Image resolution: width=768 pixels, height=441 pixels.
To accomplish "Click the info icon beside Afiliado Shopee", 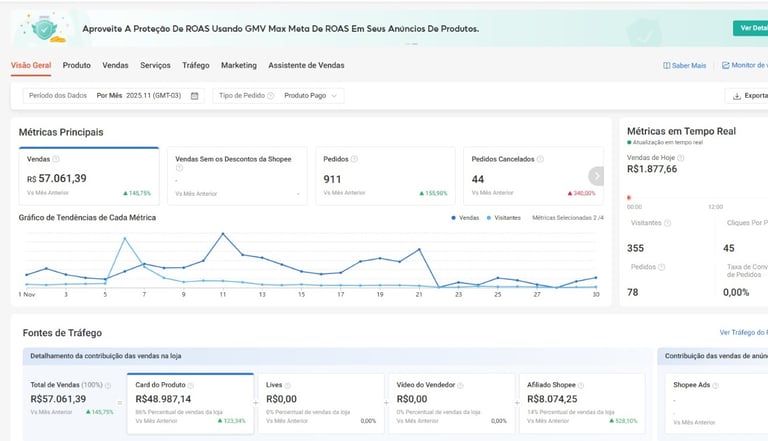I will (581, 385).
